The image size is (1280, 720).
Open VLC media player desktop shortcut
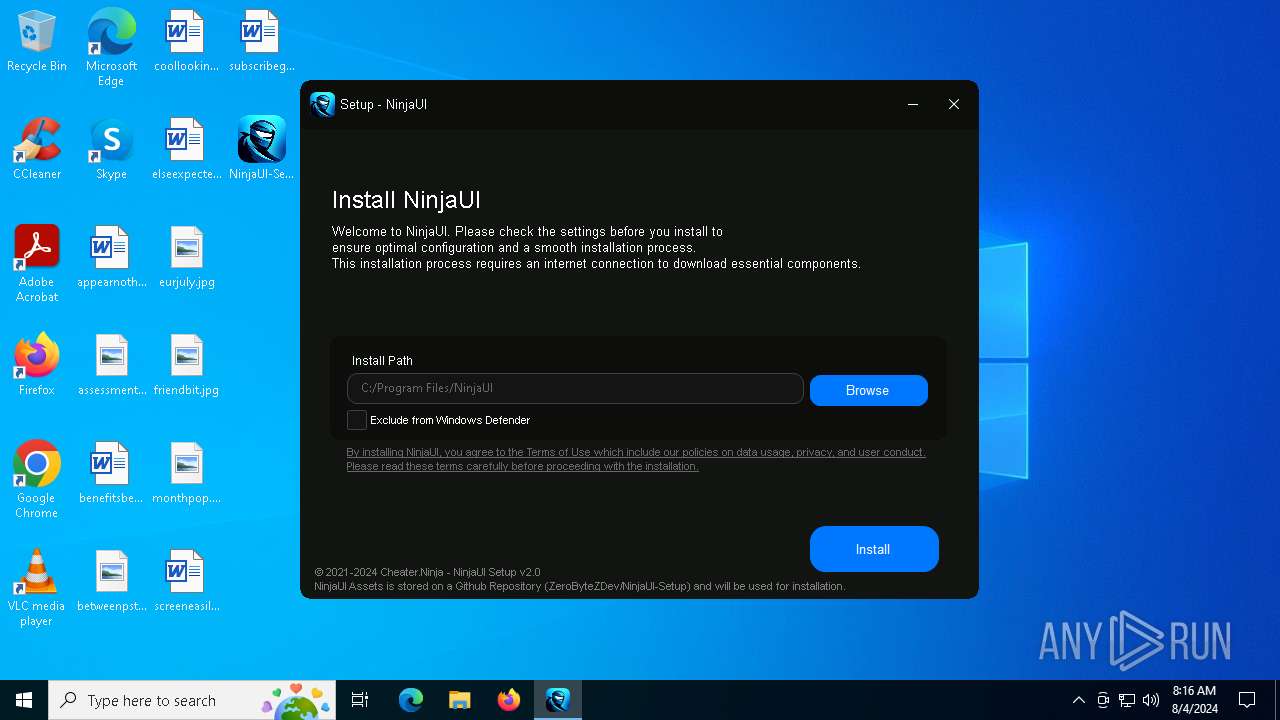37,587
